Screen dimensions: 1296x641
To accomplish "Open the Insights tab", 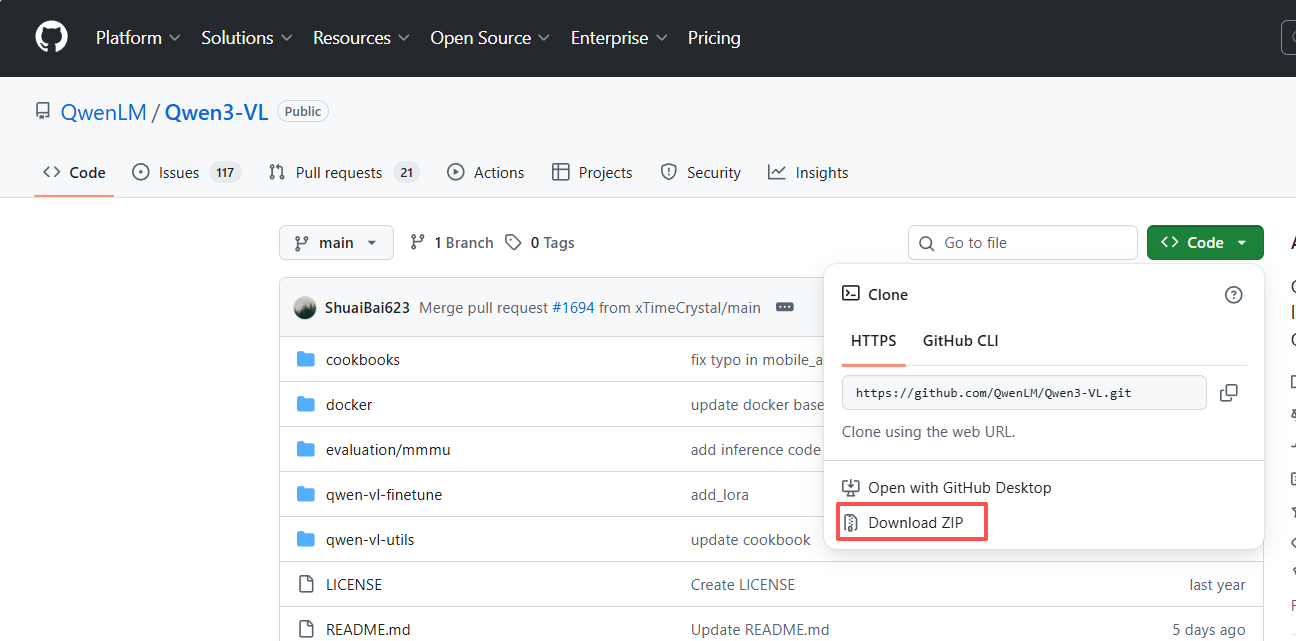I will click(808, 172).
